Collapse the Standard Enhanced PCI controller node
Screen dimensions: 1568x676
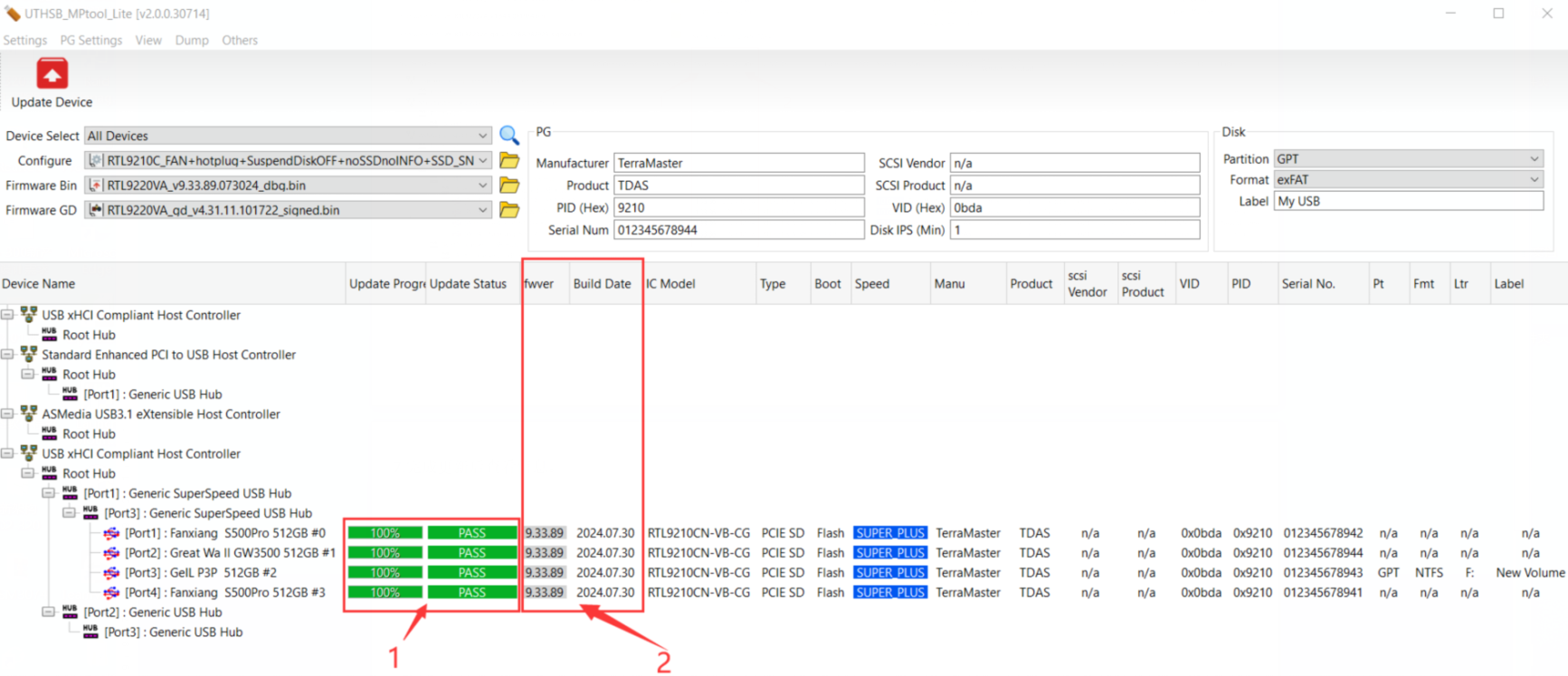(7, 354)
